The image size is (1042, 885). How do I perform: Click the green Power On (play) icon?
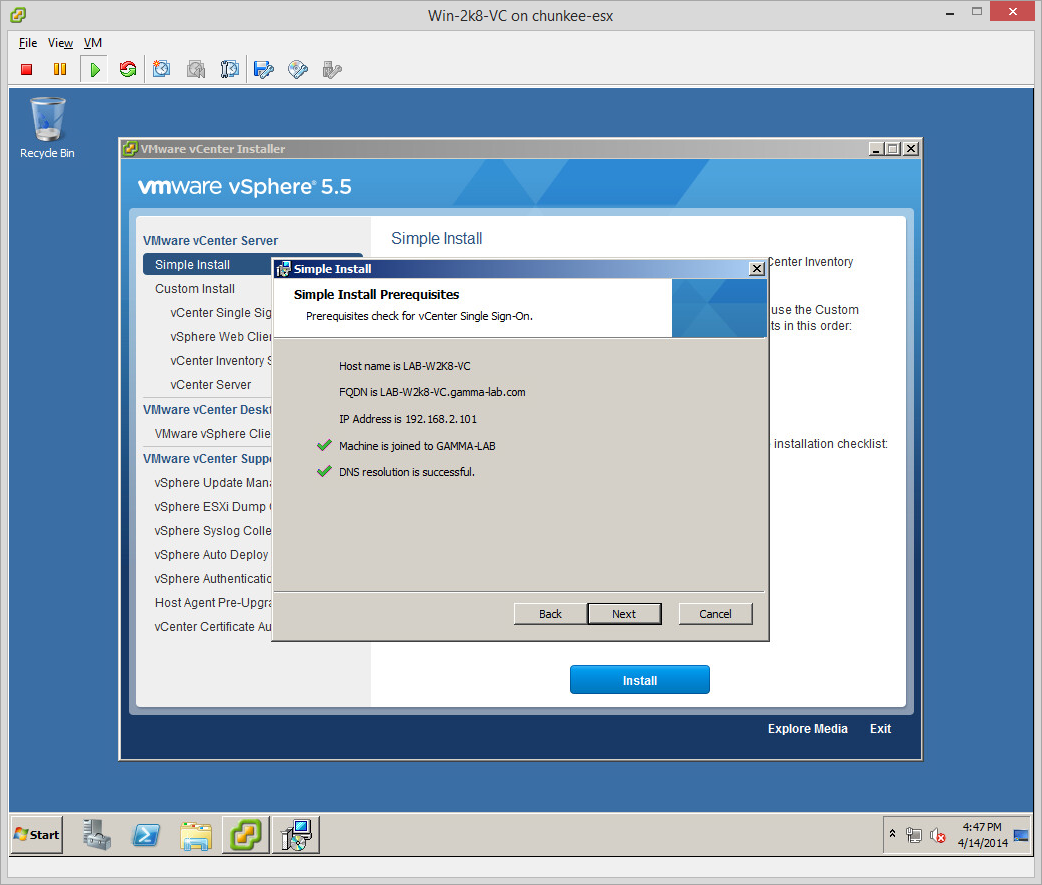tap(94, 69)
